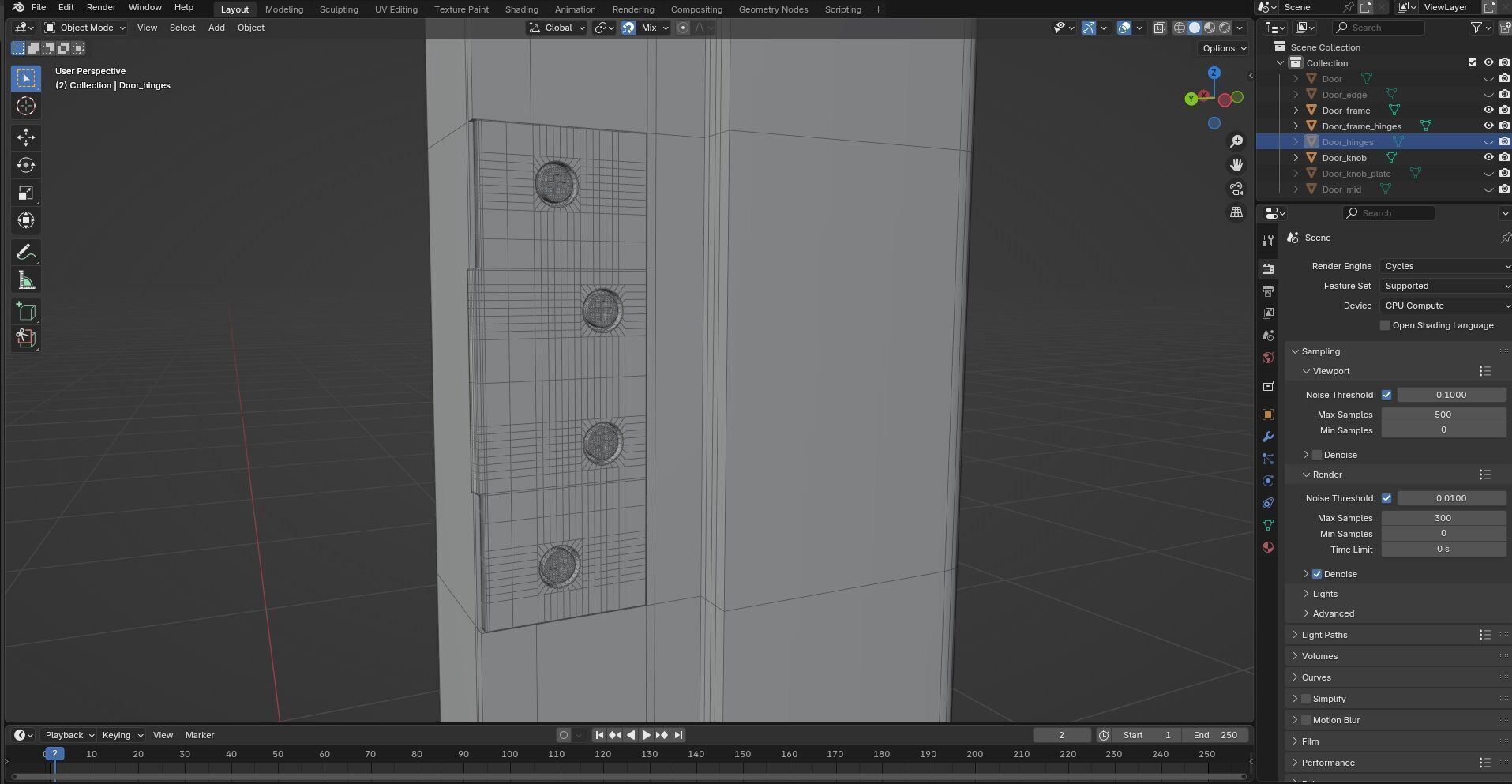Viewport: 1512px width, 784px height.
Task: Switch to rendered viewport shading
Action: 1225,28
